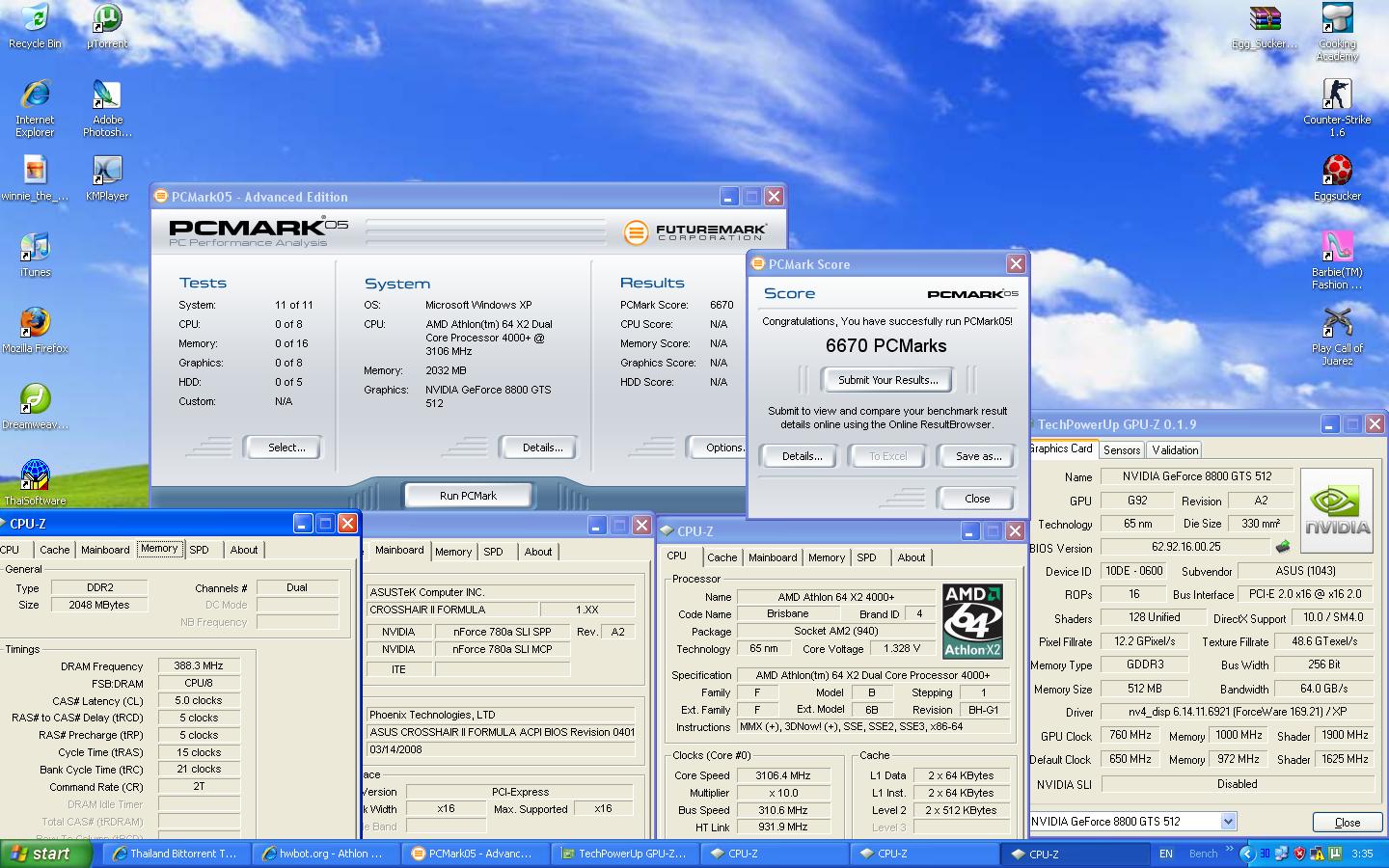The width and height of the screenshot is (1389, 868).
Task: Click the 760 MHz GPU Clock field
Action: click(1130, 735)
